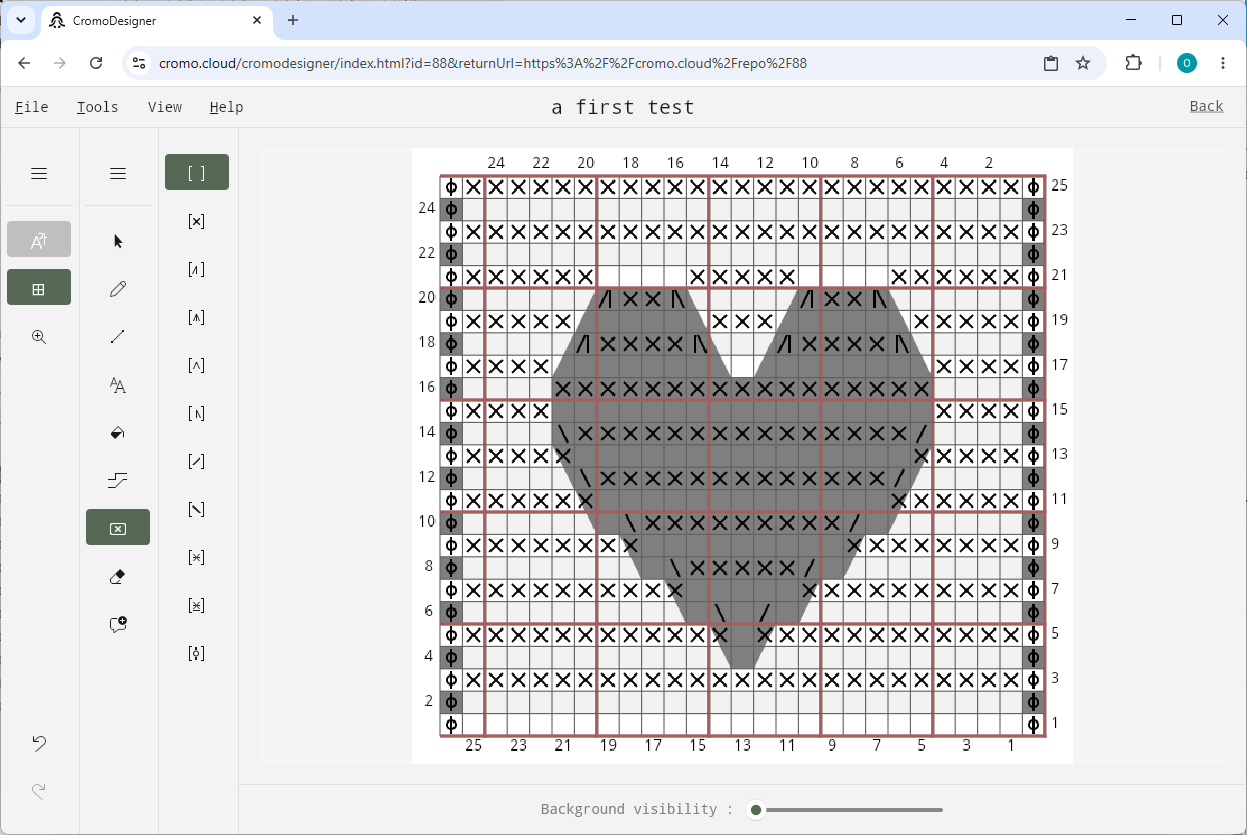Open the Help menu

(x=227, y=107)
